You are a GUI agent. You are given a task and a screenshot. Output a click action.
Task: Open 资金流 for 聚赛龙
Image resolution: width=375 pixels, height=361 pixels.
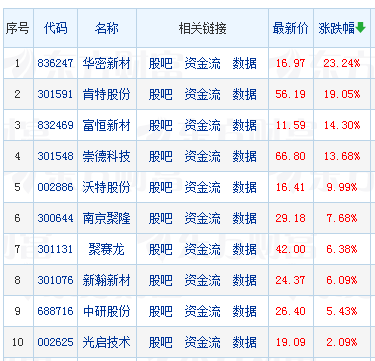click(202, 249)
